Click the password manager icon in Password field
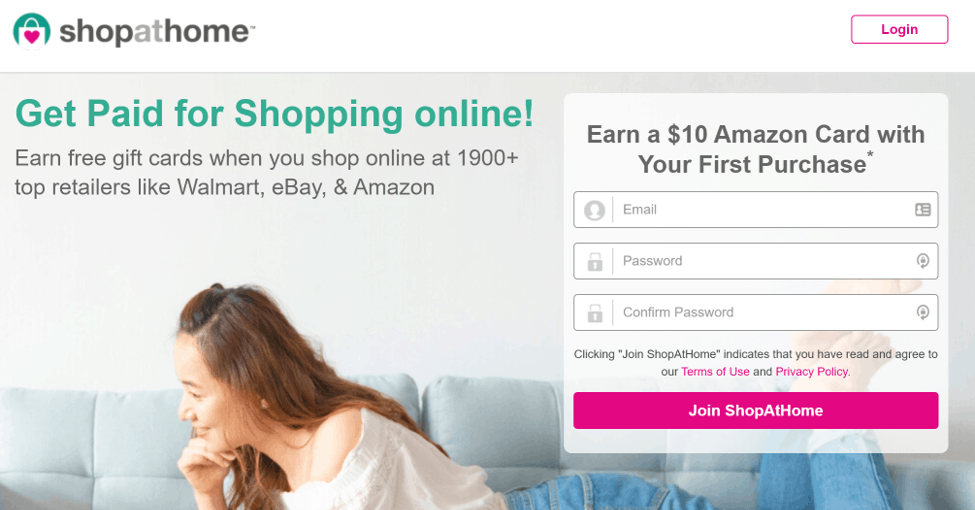 (x=923, y=261)
